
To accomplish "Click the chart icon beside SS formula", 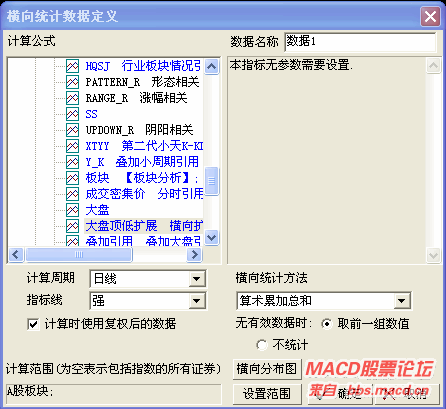I will click(72, 114).
